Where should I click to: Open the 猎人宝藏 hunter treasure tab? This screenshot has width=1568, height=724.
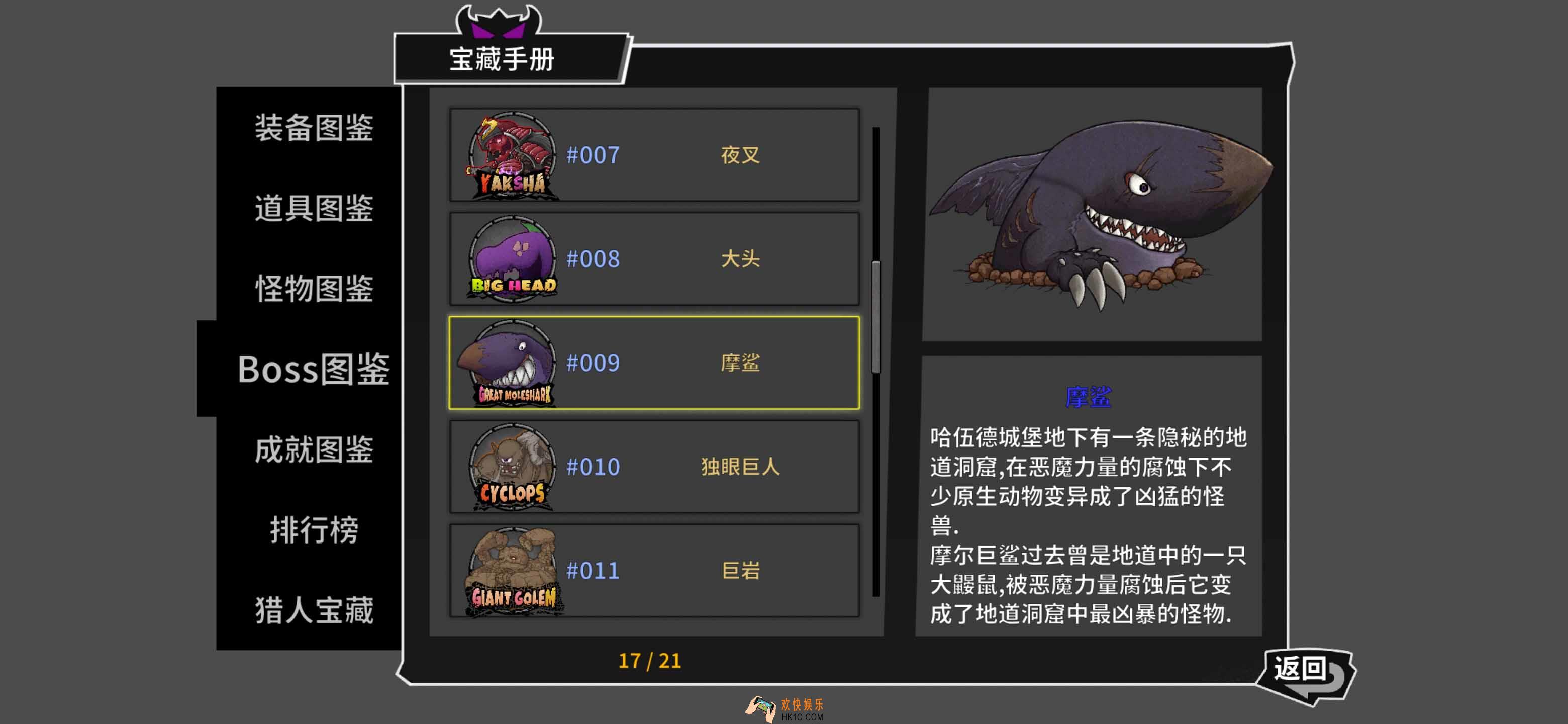314,610
